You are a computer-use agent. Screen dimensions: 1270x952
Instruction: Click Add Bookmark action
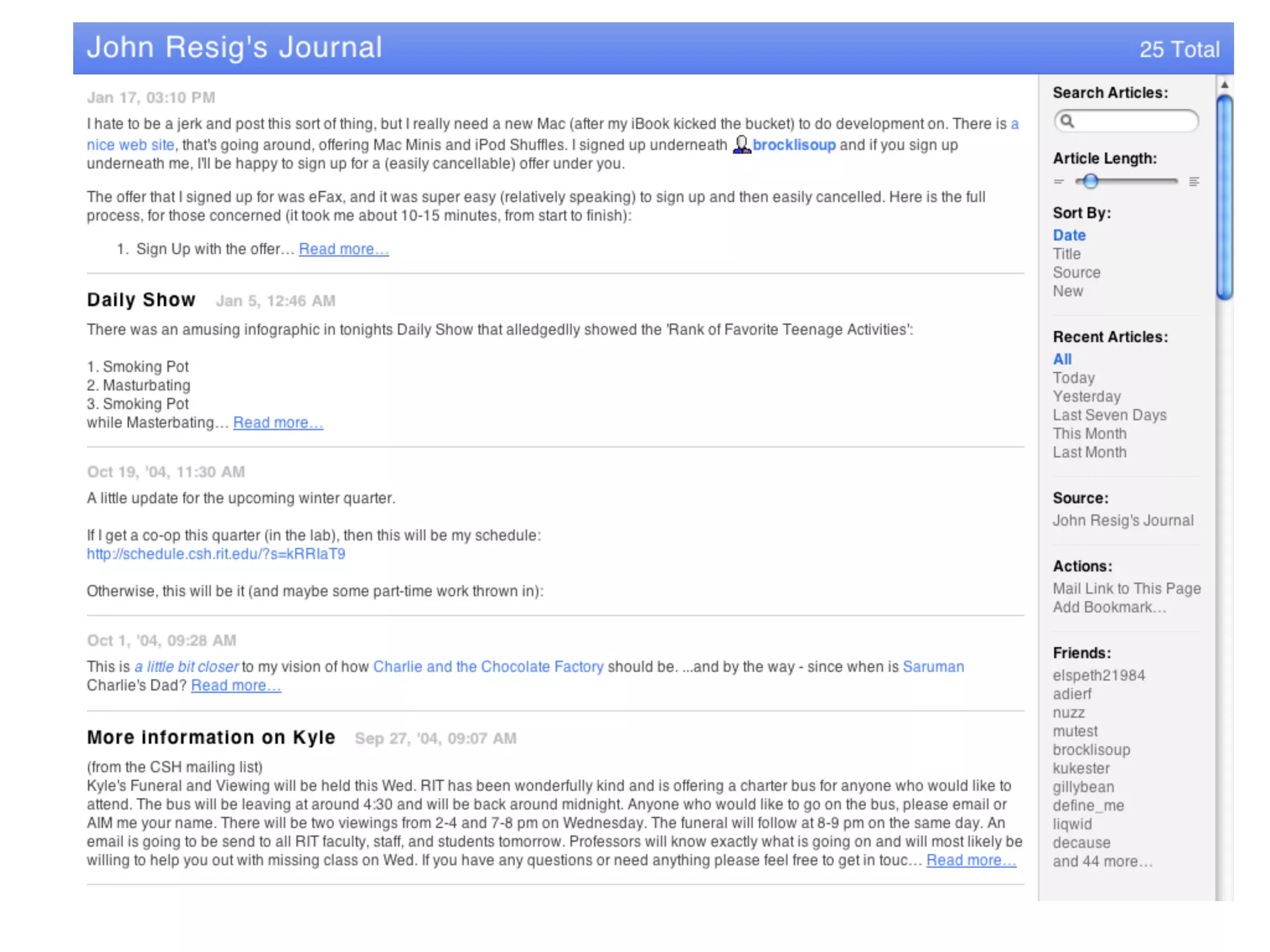pos(1109,607)
